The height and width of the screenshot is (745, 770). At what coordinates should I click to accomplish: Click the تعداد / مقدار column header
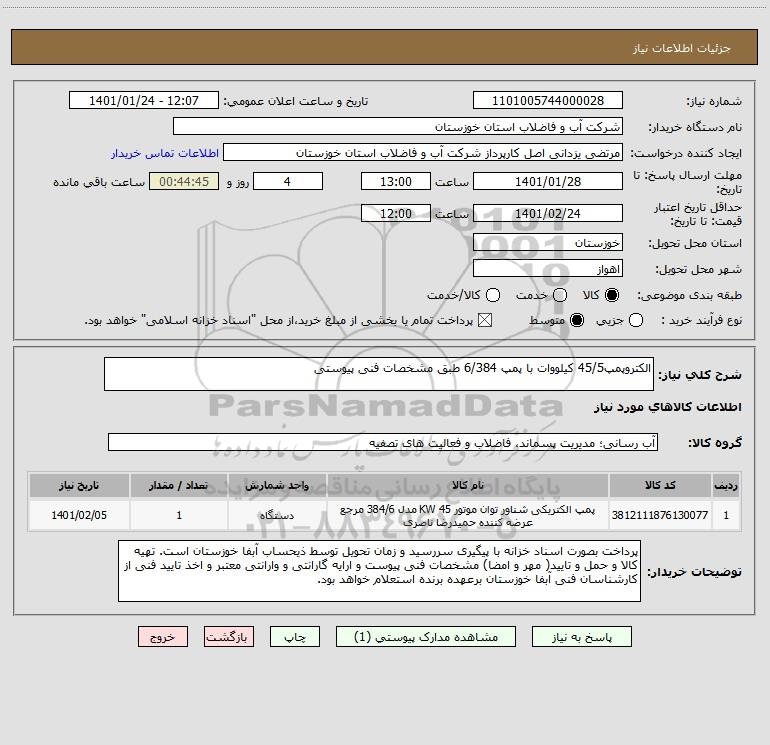click(x=179, y=485)
